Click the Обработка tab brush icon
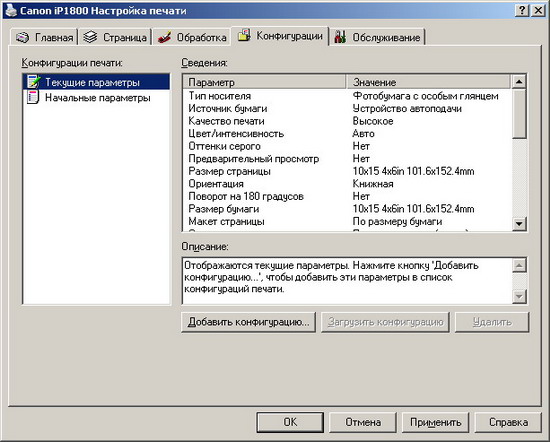Viewport: 550px width, 442px height. pos(164,37)
